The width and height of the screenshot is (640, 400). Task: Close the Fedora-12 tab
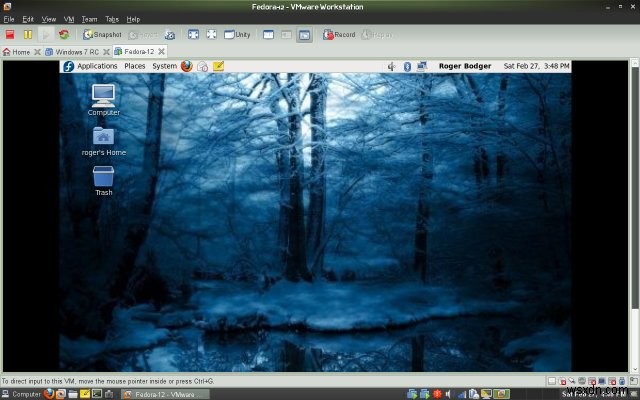coord(165,51)
